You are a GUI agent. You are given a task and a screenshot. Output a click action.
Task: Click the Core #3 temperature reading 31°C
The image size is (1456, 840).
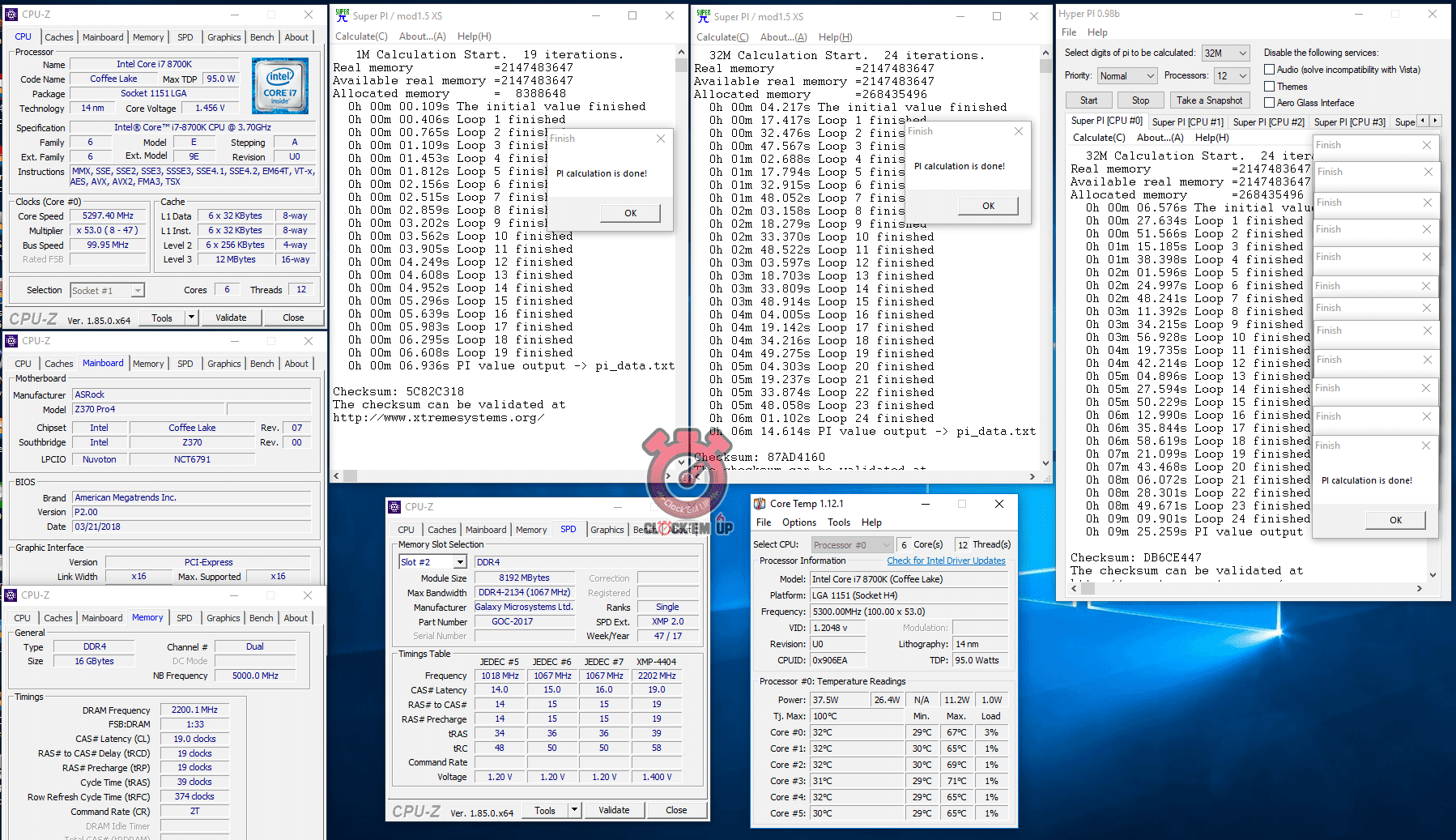[x=857, y=781]
